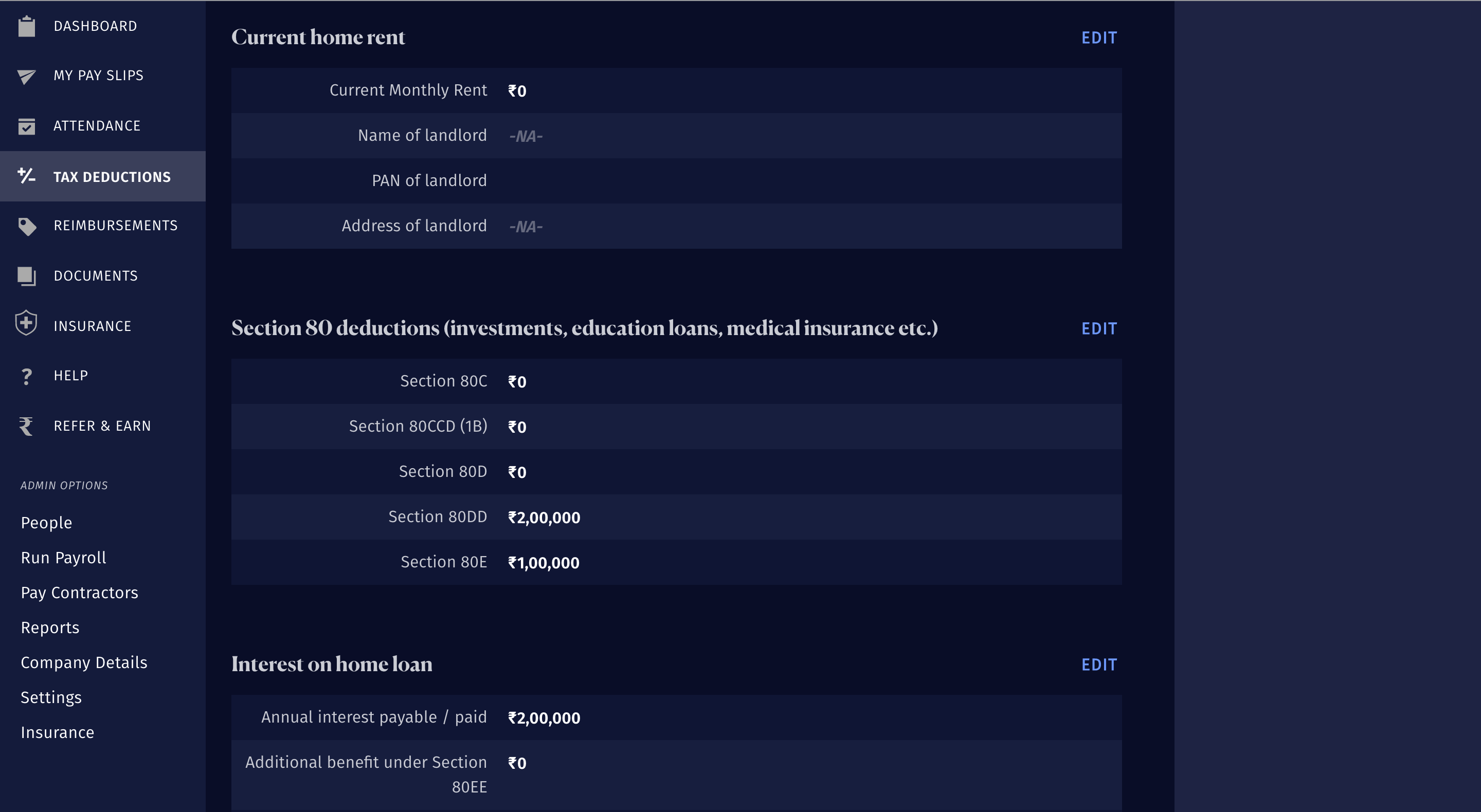Open Reports admin option

coord(49,627)
